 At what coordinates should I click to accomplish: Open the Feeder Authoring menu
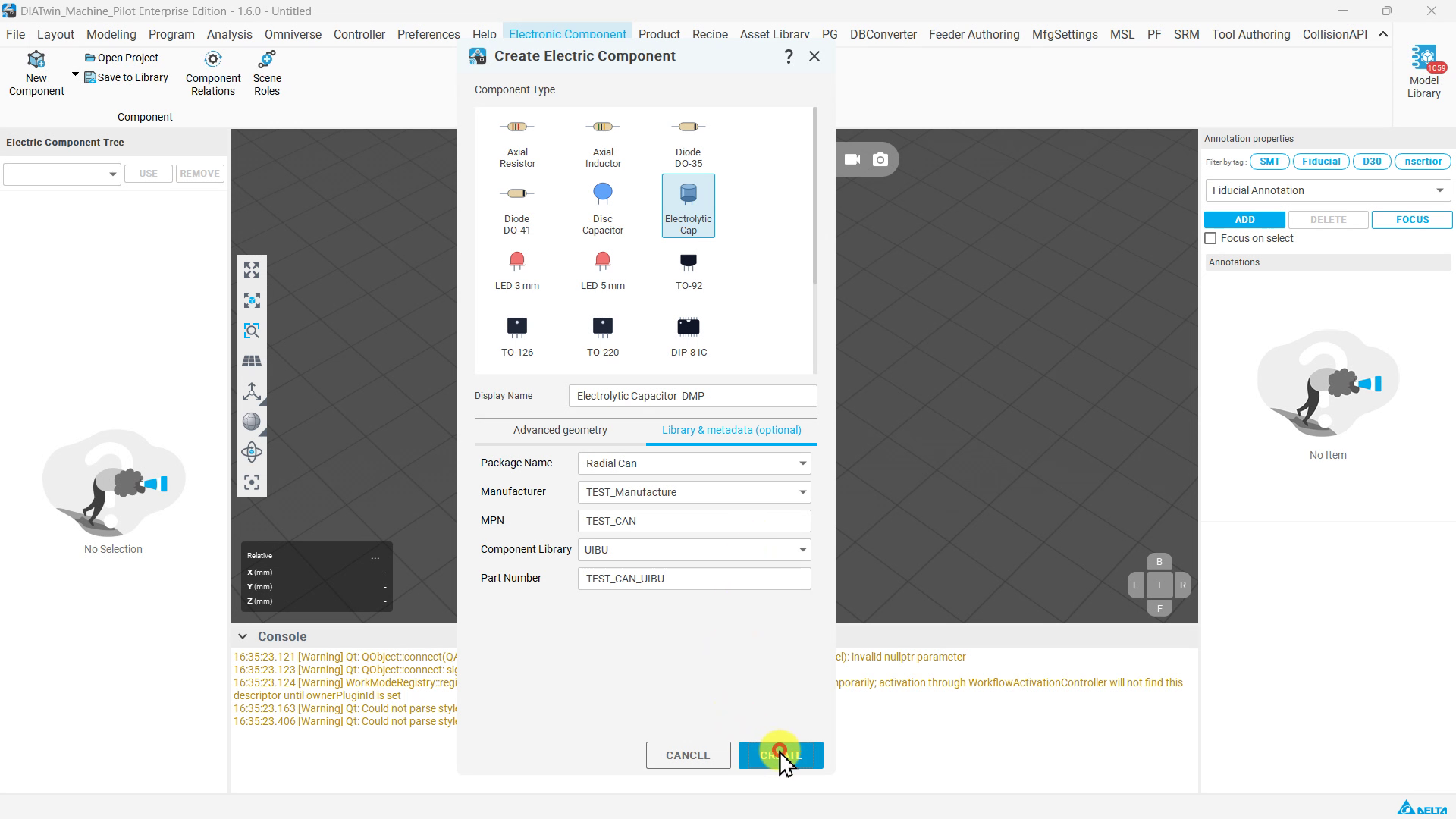pyautogui.click(x=974, y=35)
